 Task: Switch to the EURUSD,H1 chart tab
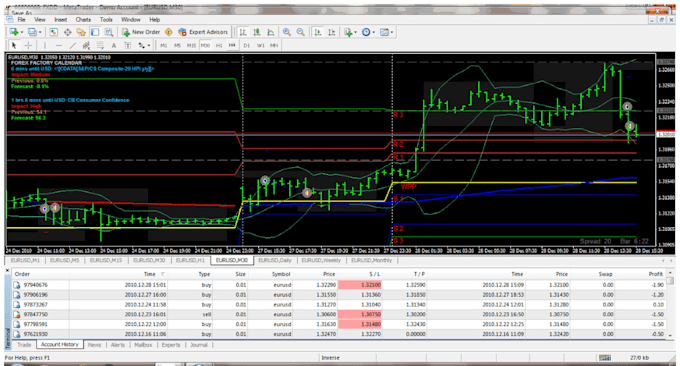point(190,260)
